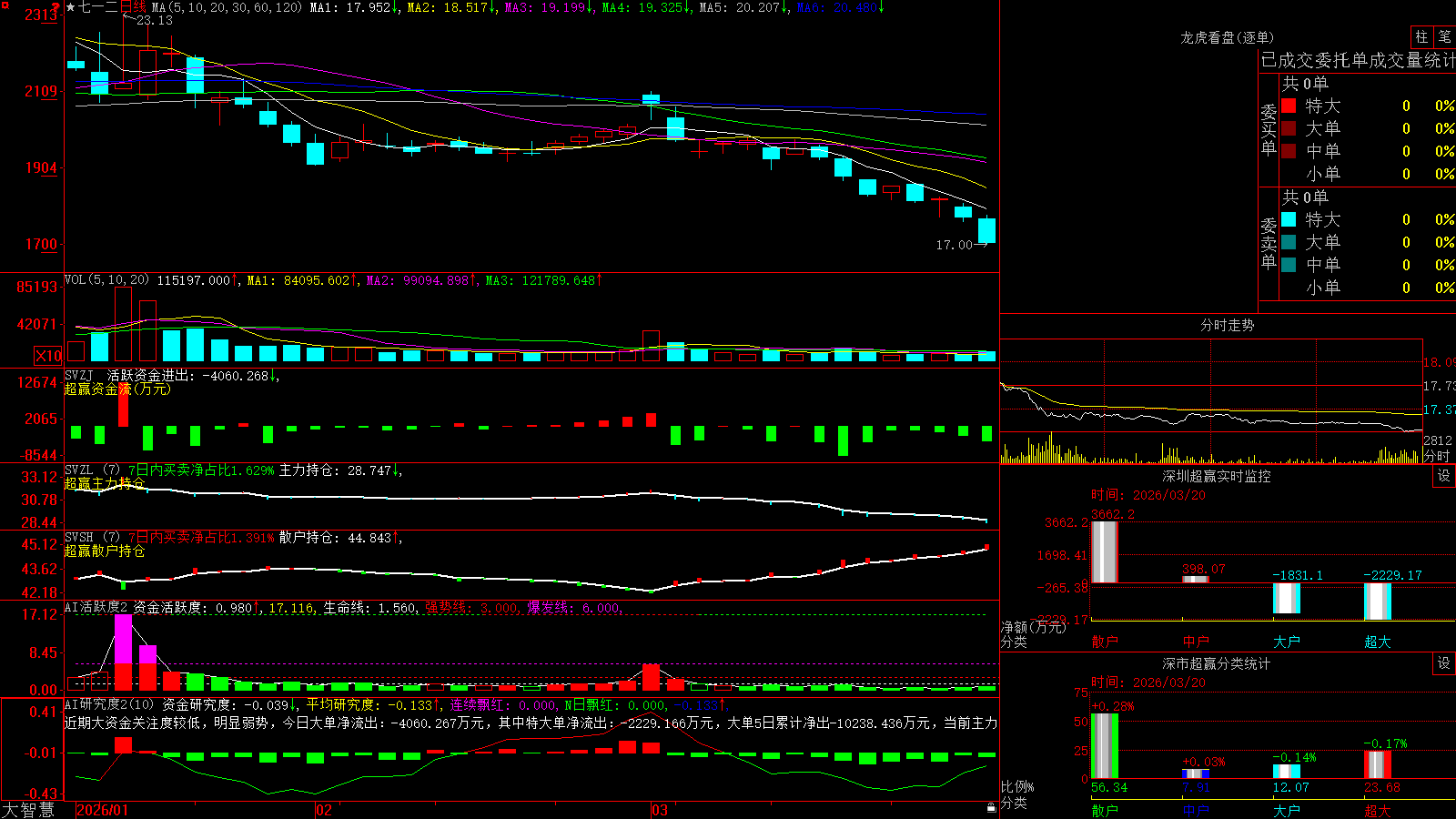This screenshot has height=819, width=1456.
Task: Click the 时间: 2026/03/20 text in 深市超赢分类统计
Action: 1148,682
